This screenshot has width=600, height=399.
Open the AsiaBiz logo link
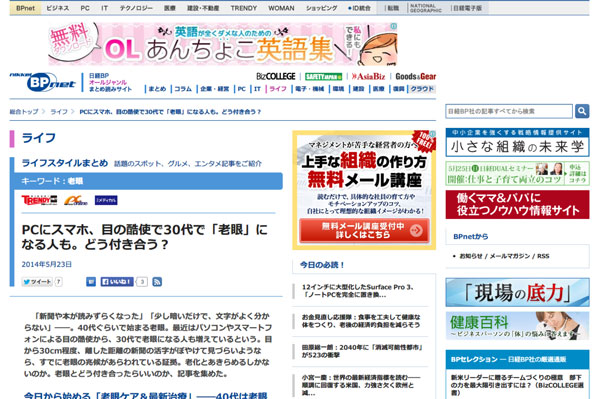[x=368, y=77]
